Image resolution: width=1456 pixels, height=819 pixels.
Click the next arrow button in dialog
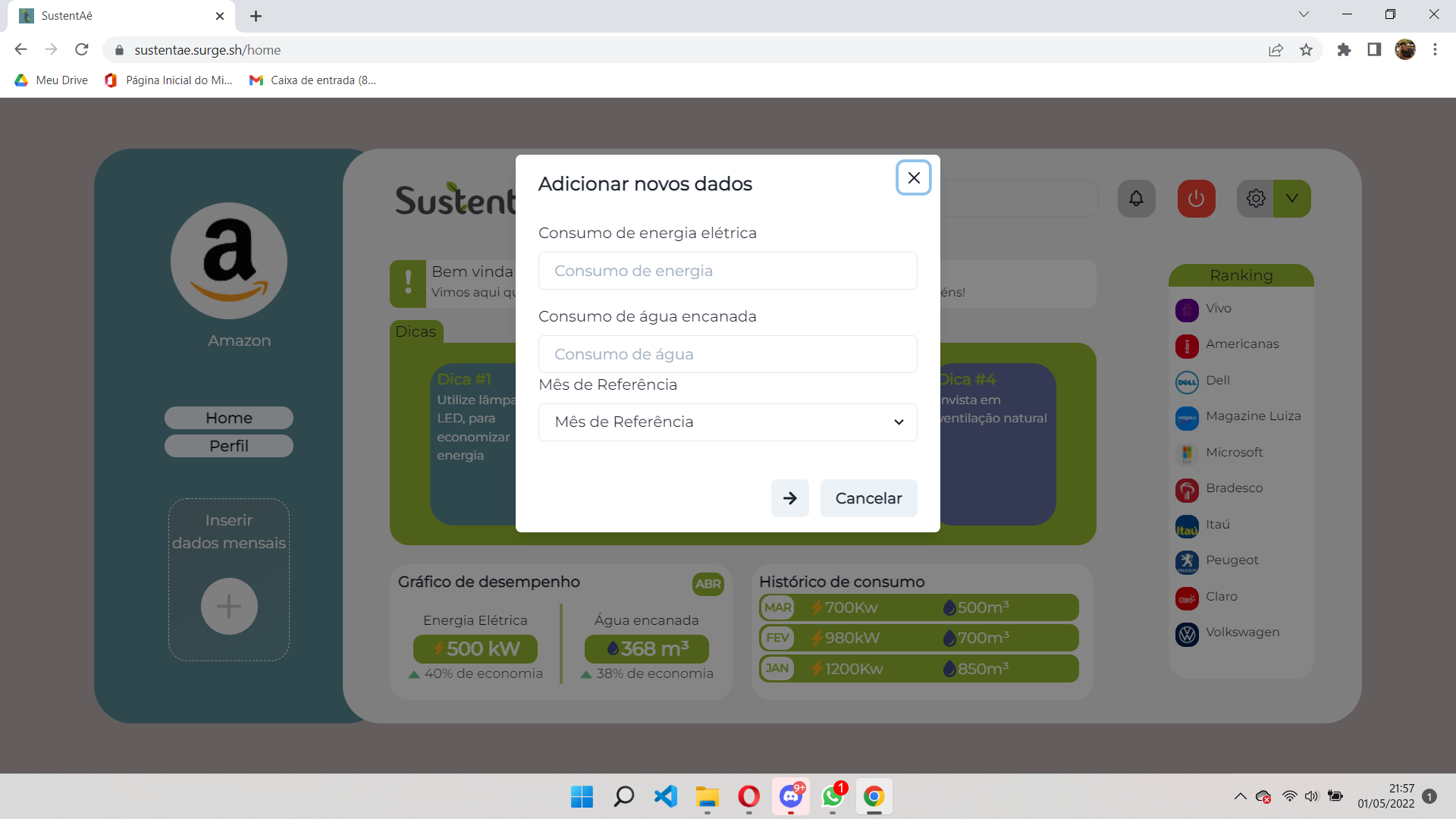tap(789, 498)
